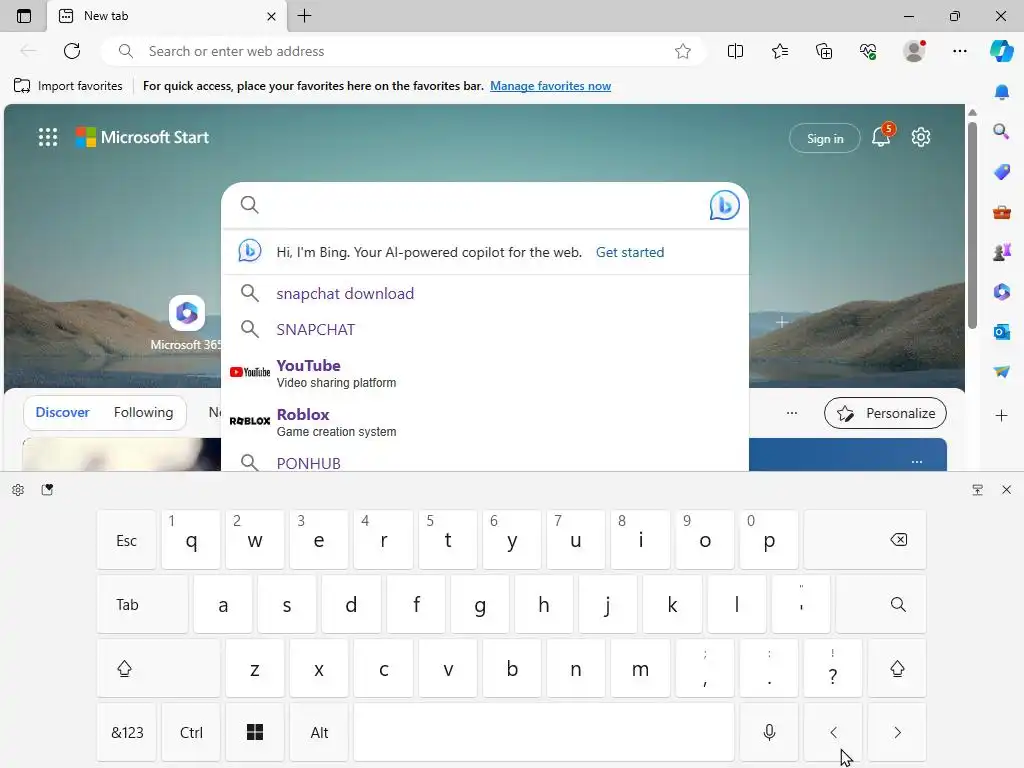Open sidebar Drop paper plane icon
1024x768 pixels.
1001,371
